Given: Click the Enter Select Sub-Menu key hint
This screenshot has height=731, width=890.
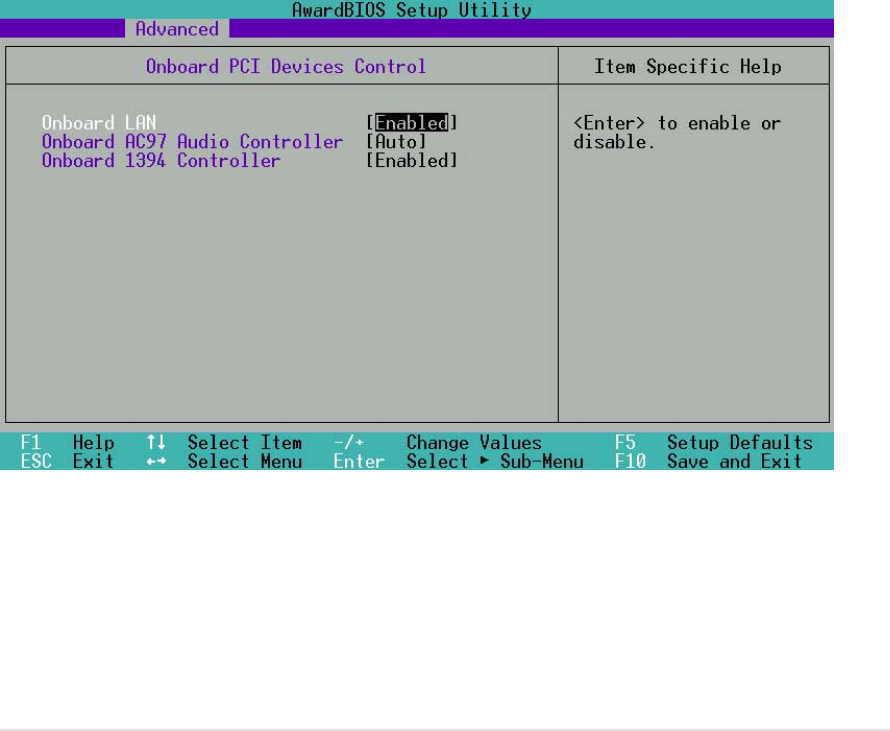Looking at the screenshot, I should 359,461.
